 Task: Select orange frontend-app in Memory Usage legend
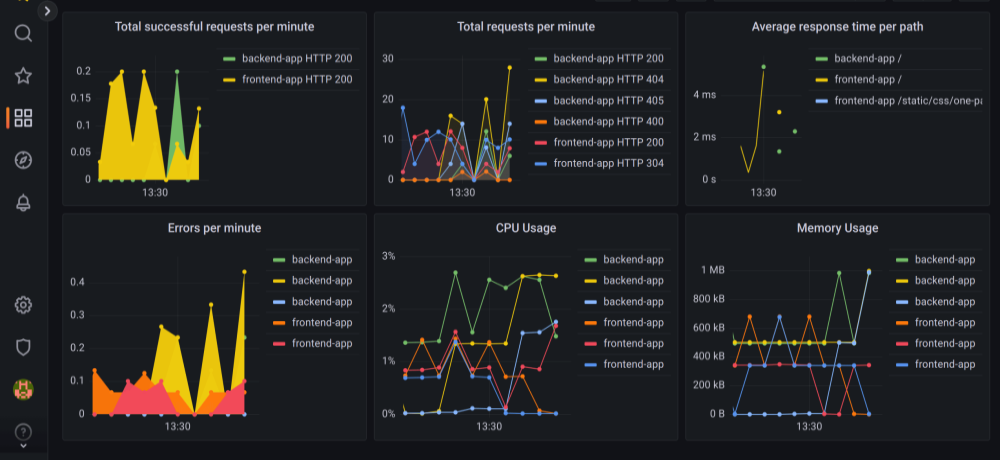coord(945,323)
